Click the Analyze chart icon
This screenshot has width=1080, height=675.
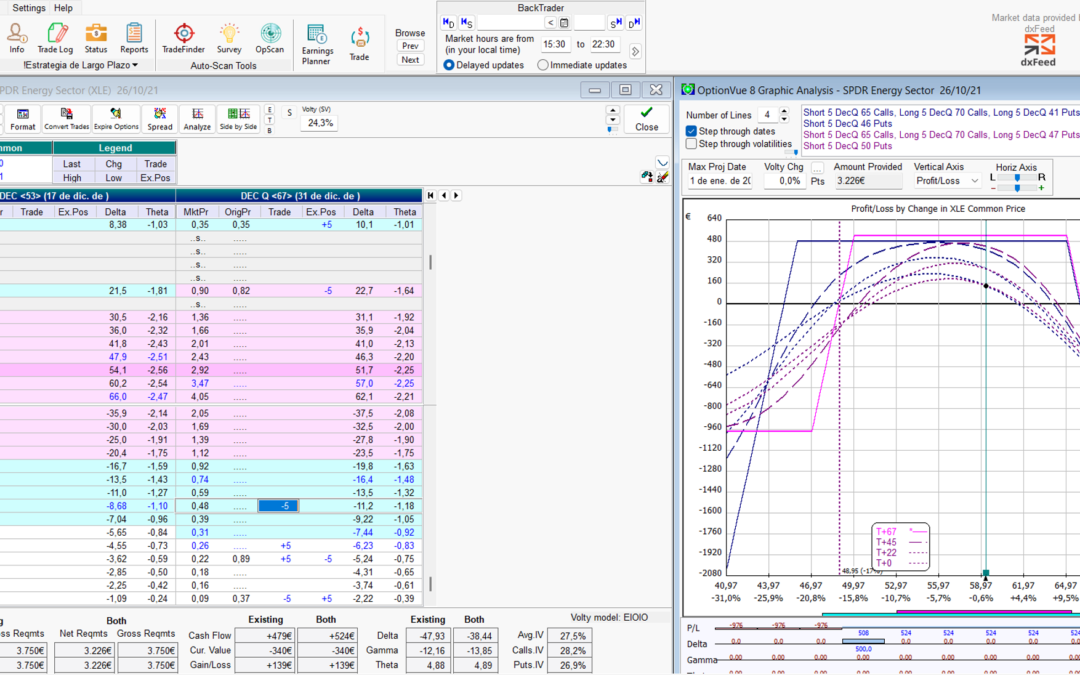[197, 119]
